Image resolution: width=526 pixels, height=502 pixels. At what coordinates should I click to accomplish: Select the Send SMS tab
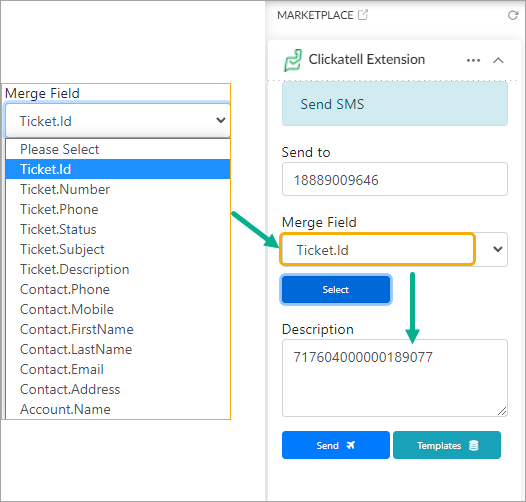[394, 104]
